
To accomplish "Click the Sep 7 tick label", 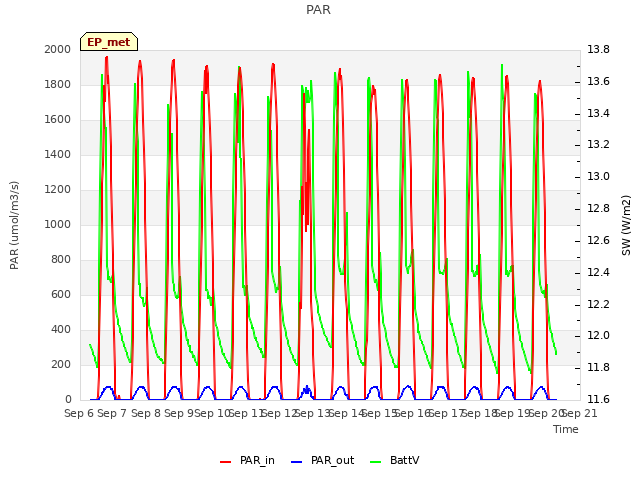I will 112,413.
